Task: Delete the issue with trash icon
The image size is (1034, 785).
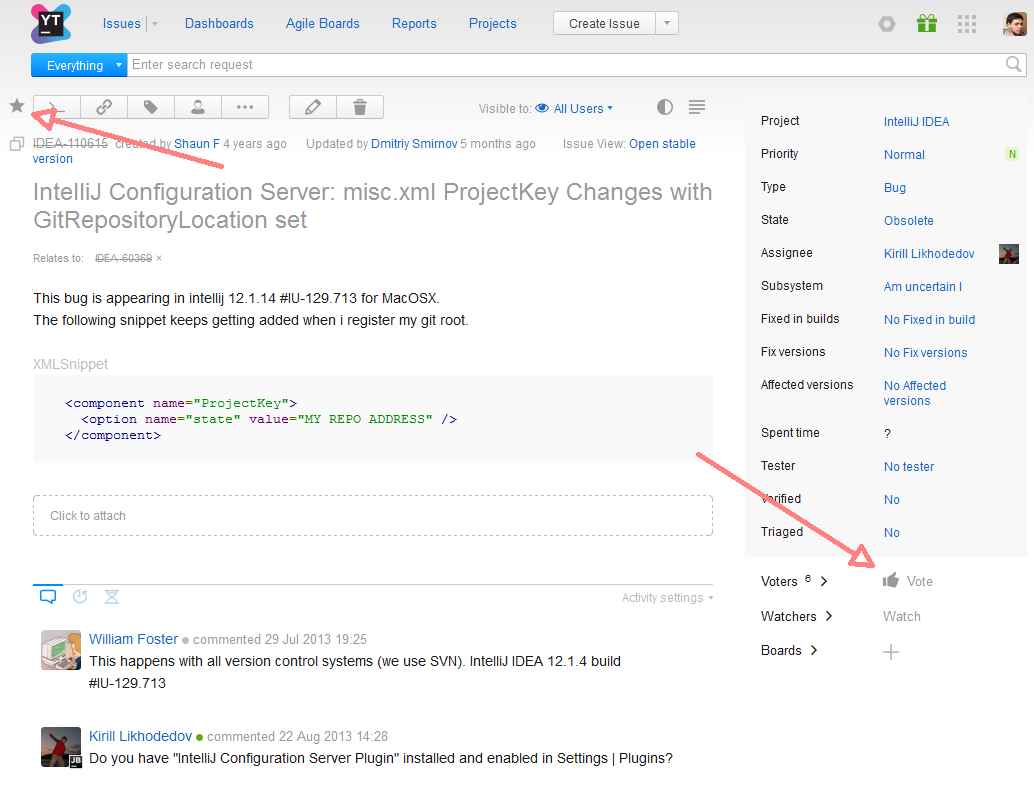Action: point(360,107)
